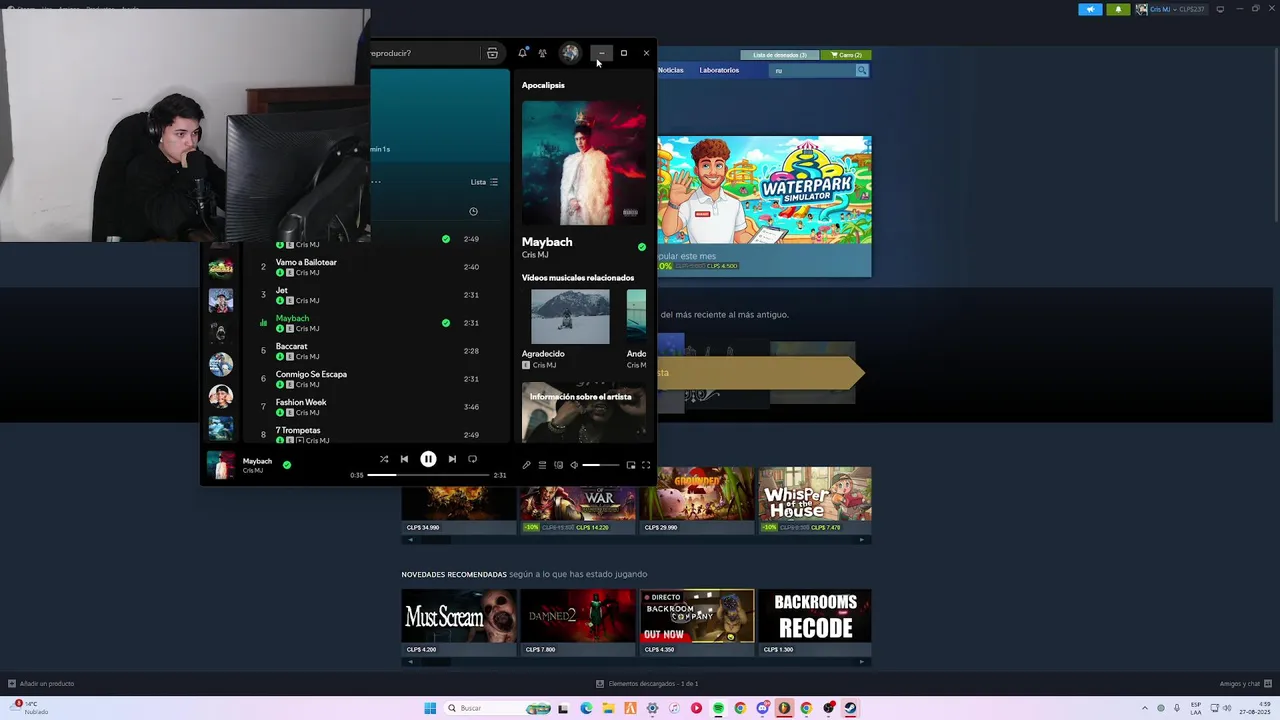This screenshot has height=720, width=1280.
Task: Pause the playing Maybach track
Action: coord(428,459)
